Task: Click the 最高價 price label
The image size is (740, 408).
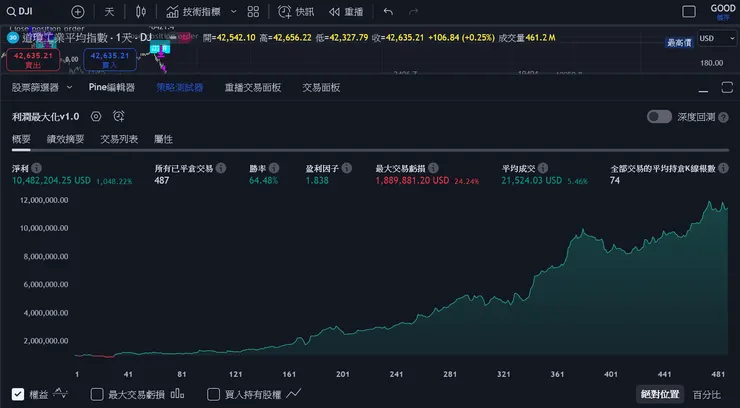Action: click(679, 43)
